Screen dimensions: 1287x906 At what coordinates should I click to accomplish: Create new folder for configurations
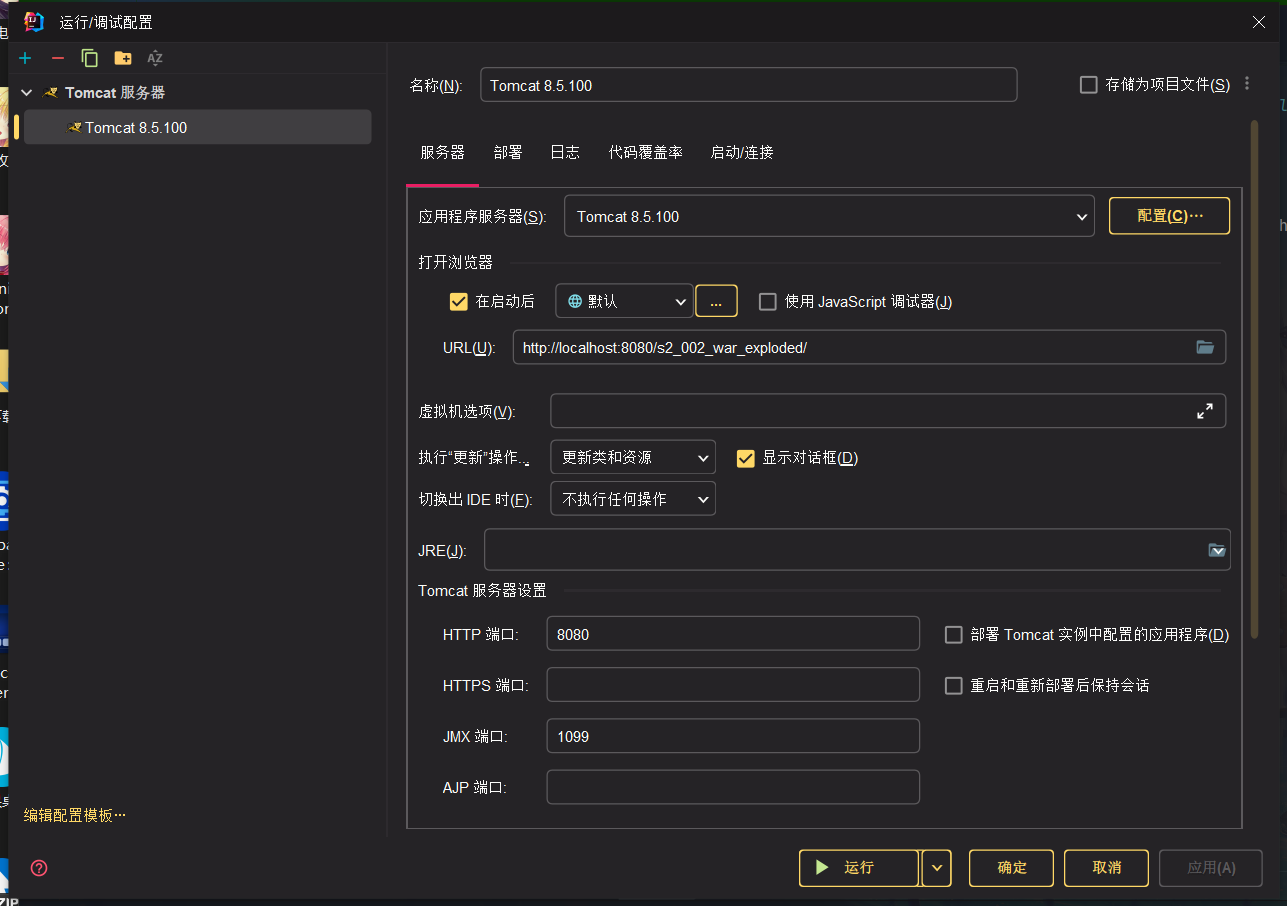122,58
